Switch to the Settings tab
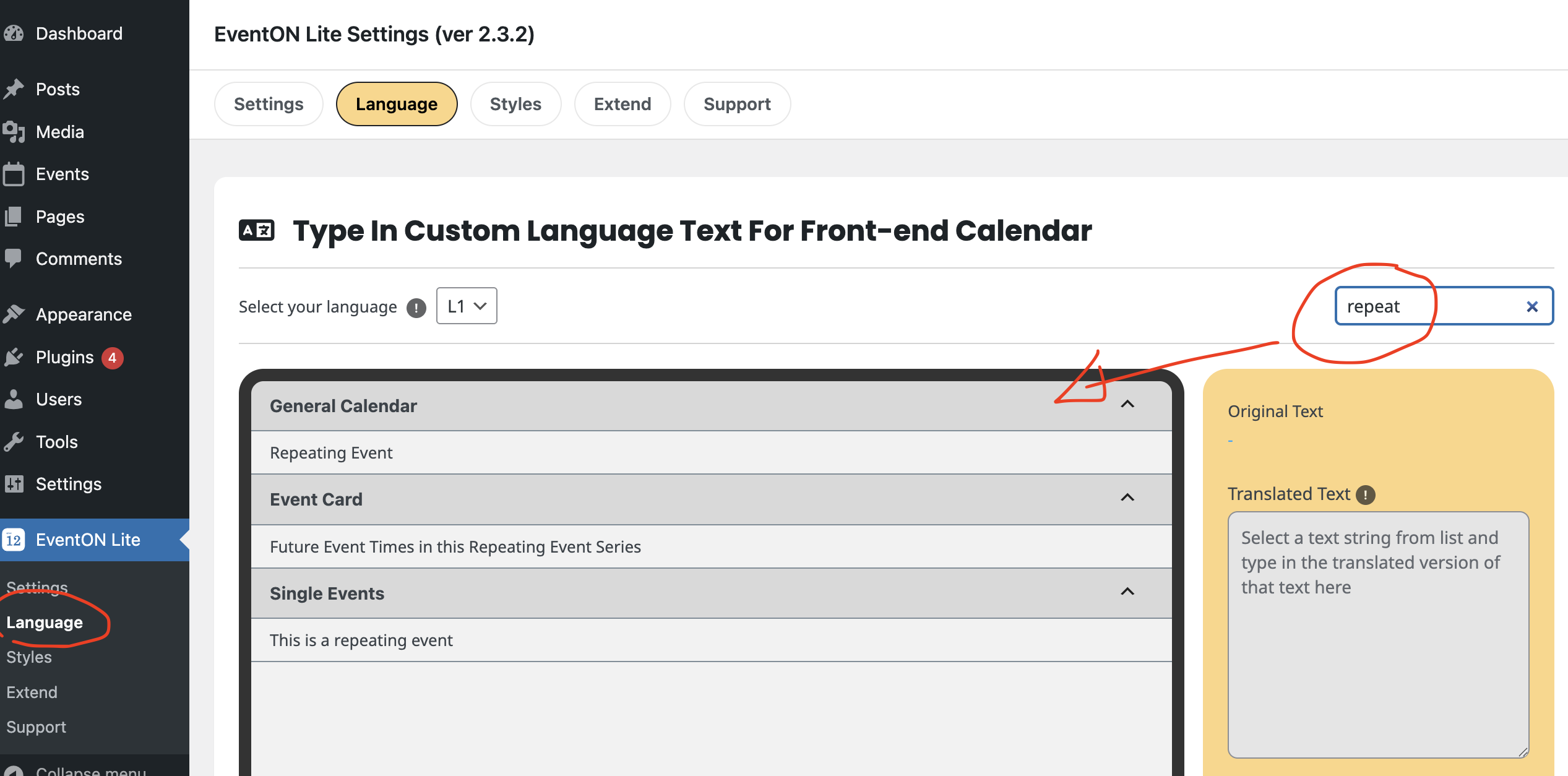 [x=269, y=104]
